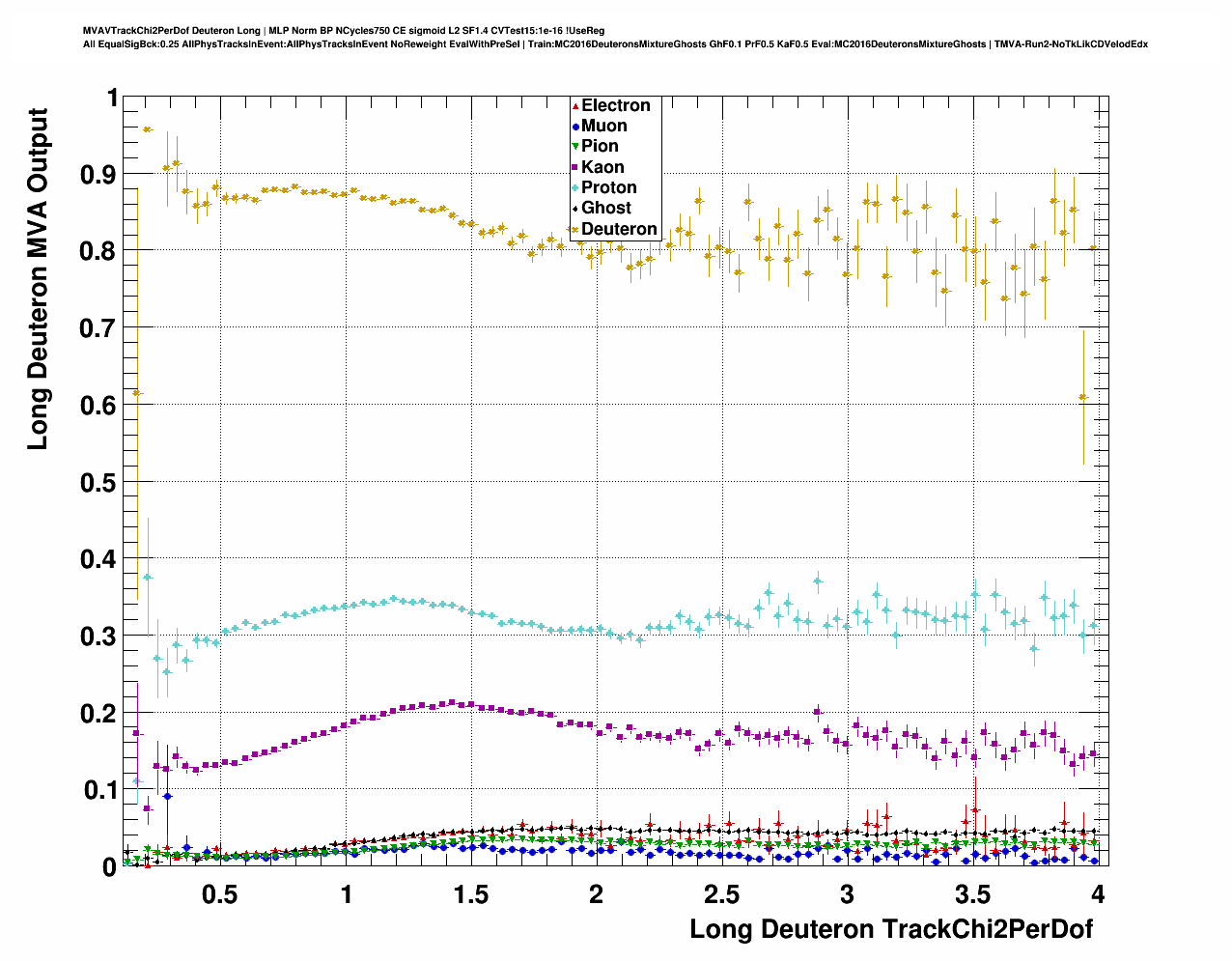This screenshot has width=1232, height=962.
Task: Click y-axis tick label 0.8
Action: 97,251
